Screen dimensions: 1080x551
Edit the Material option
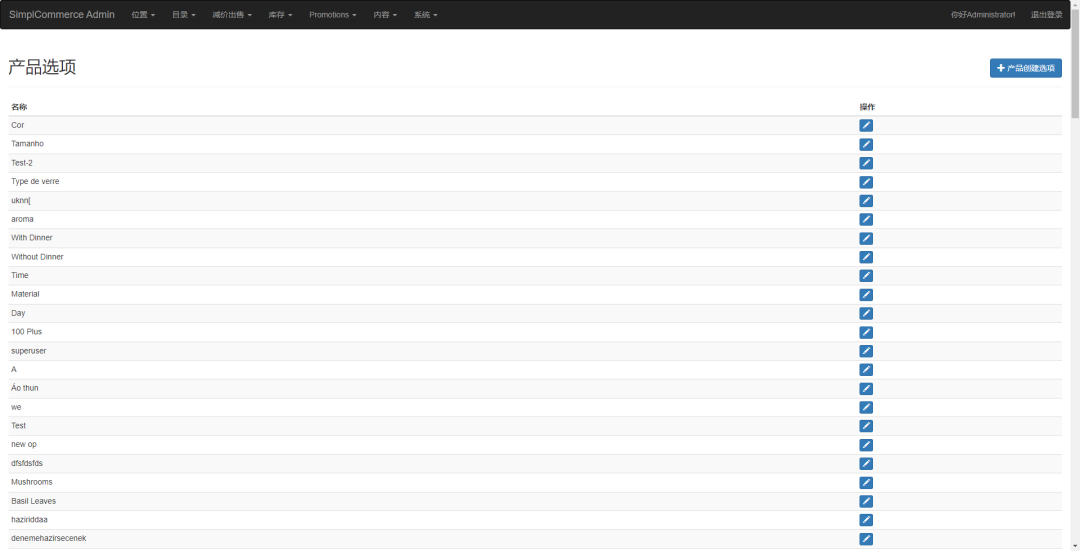pos(866,295)
